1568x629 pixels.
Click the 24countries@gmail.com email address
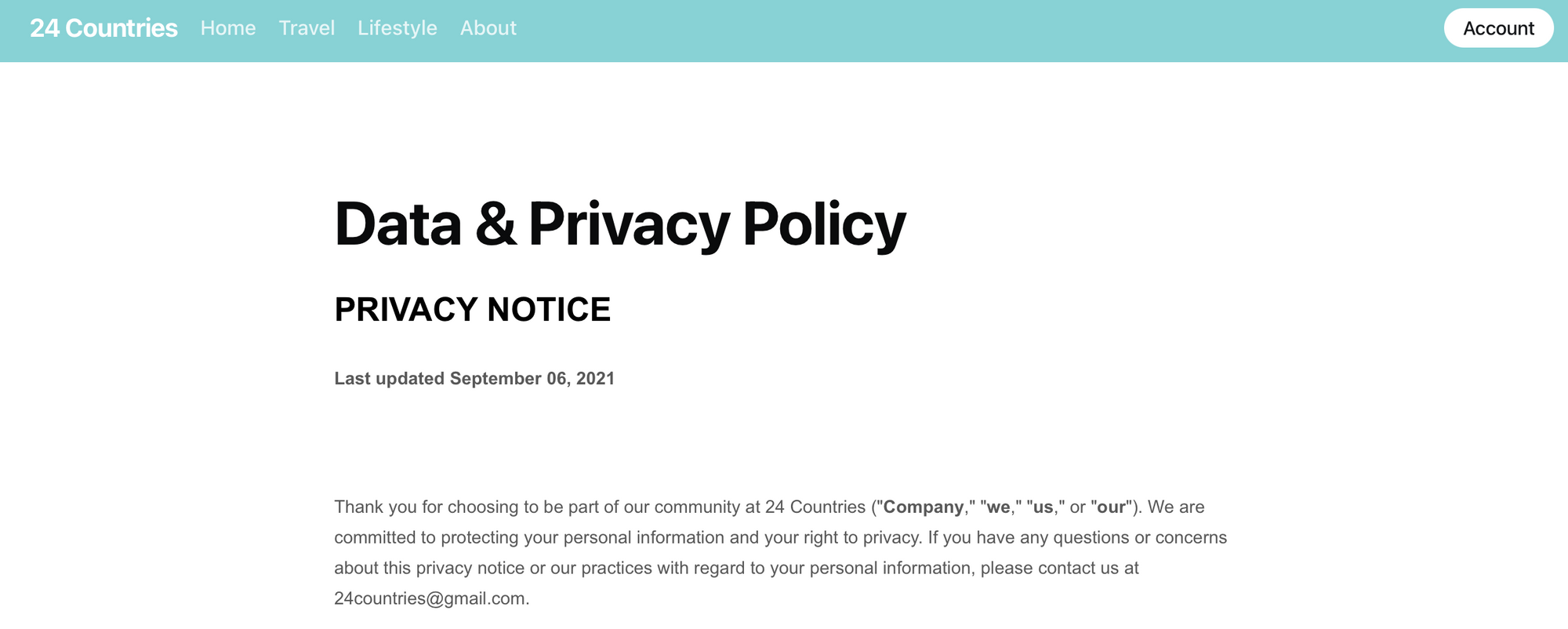coord(430,598)
